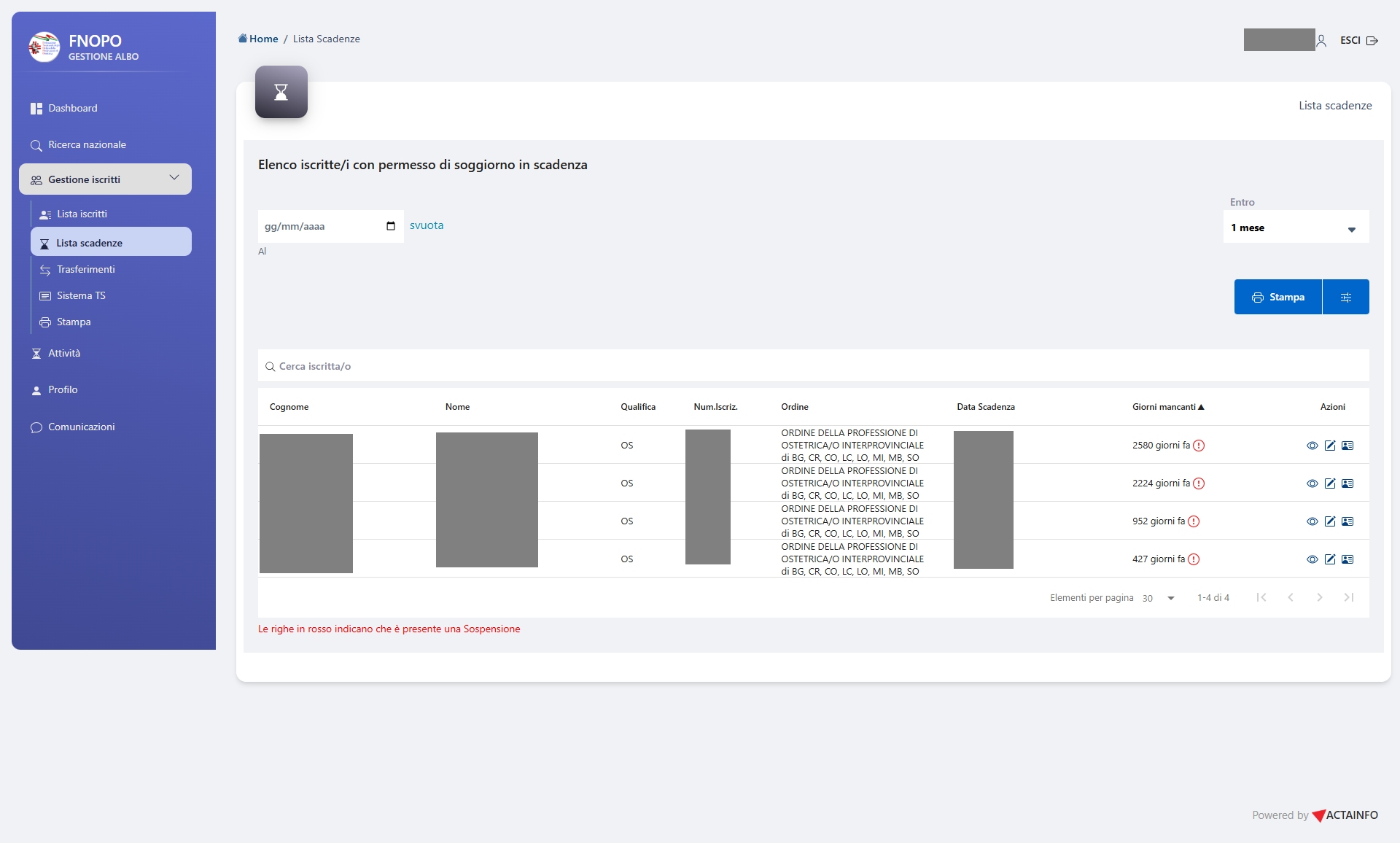Click warning icon next to 2580 giorni fa
Image resolution: width=1400 pixels, height=843 pixels.
(1199, 446)
